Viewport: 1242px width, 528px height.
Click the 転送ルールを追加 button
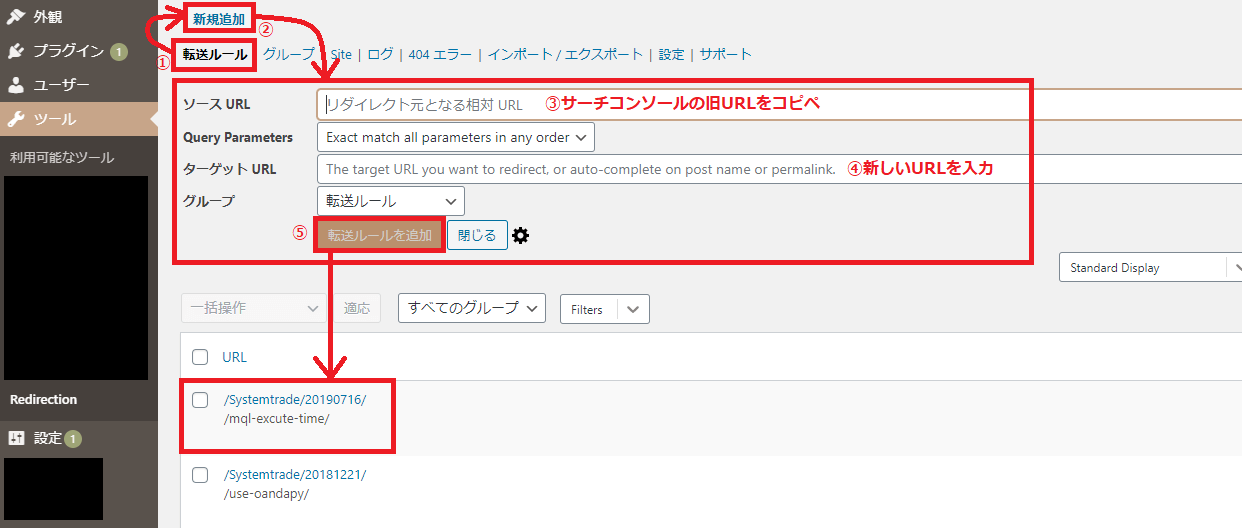[x=380, y=235]
